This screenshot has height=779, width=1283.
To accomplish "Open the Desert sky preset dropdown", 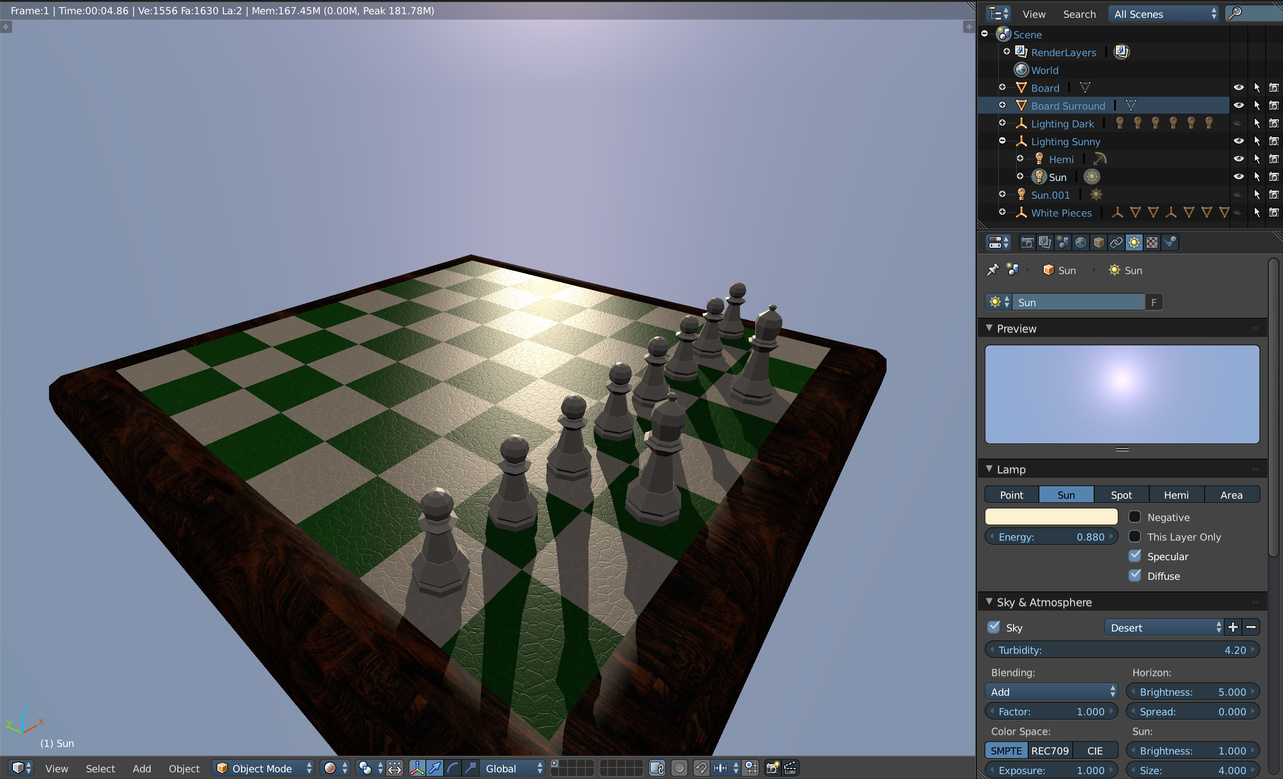I will [x=1164, y=628].
